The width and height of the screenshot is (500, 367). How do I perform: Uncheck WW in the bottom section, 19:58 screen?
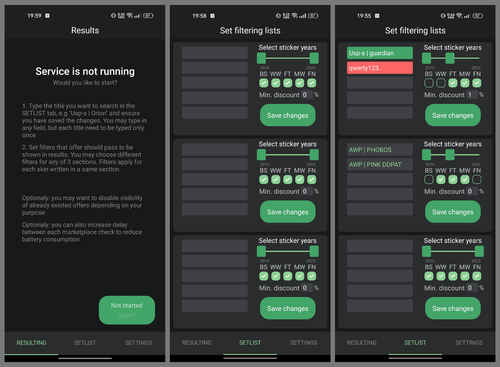click(276, 276)
